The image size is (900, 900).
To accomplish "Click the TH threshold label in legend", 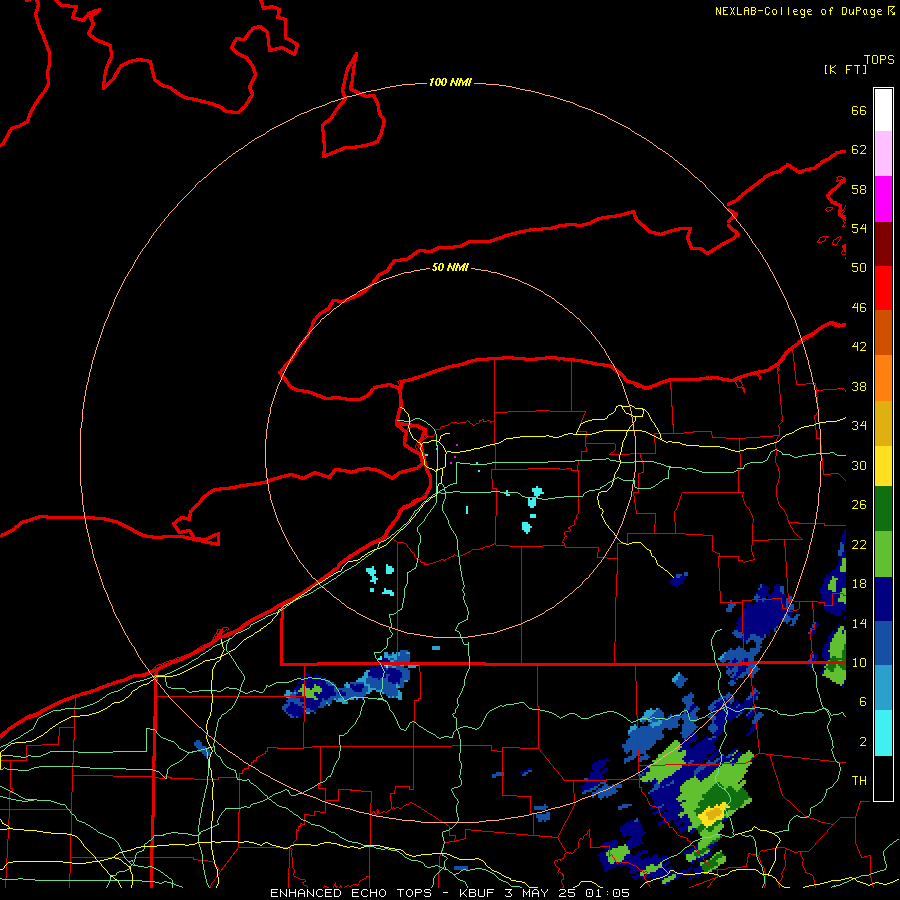I will (859, 781).
